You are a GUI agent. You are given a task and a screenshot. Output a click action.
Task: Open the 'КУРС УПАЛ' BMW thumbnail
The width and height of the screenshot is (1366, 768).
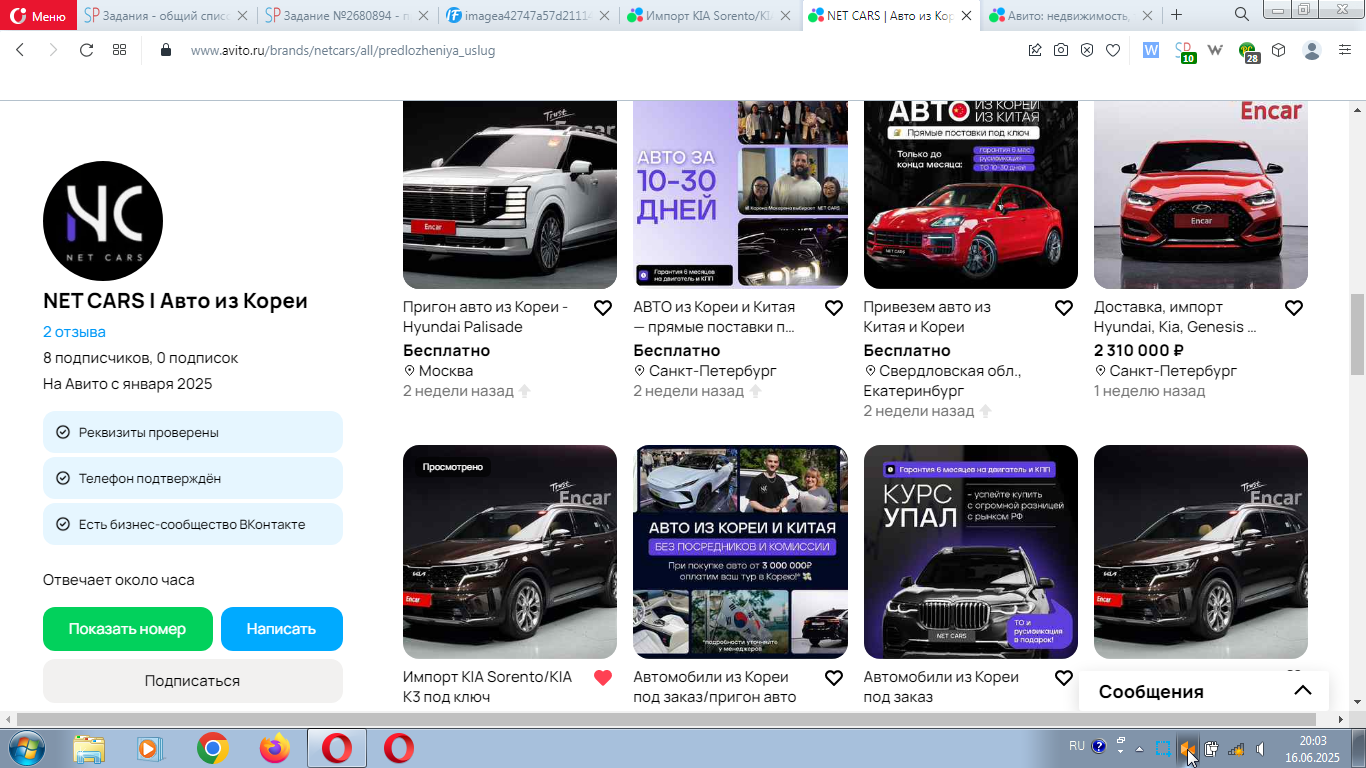click(971, 552)
